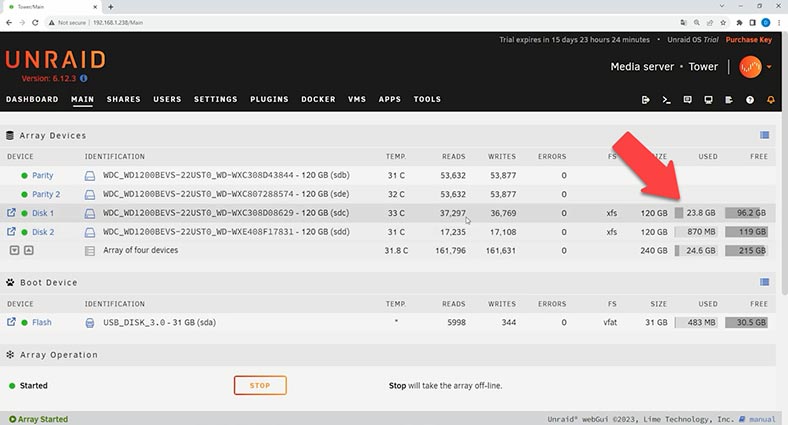Click the browser translate icon
Screen dimensions: 788x425
pyautogui.click(x=683, y=23)
